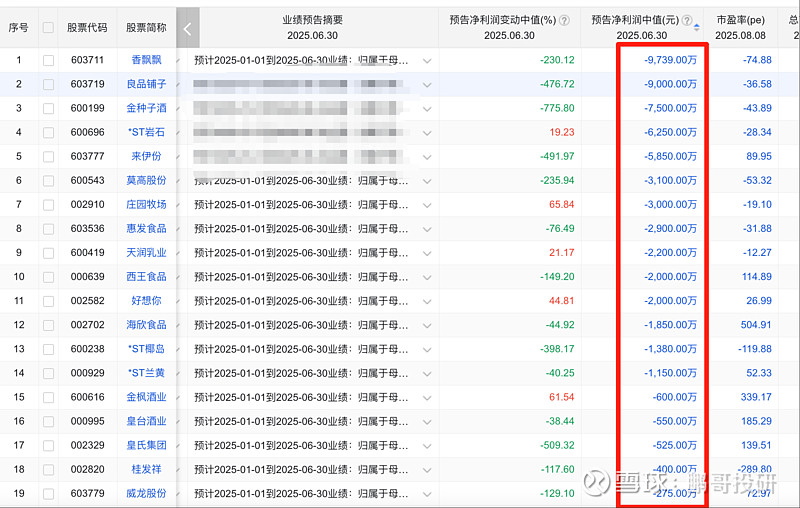Click the row number 15
The width and height of the screenshot is (800, 508).
pyautogui.click(x=19, y=397)
